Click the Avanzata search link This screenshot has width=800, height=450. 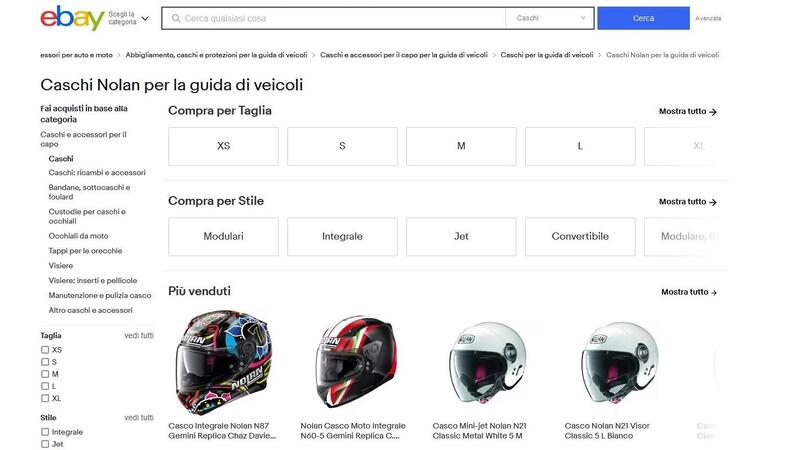pyautogui.click(x=708, y=18)
